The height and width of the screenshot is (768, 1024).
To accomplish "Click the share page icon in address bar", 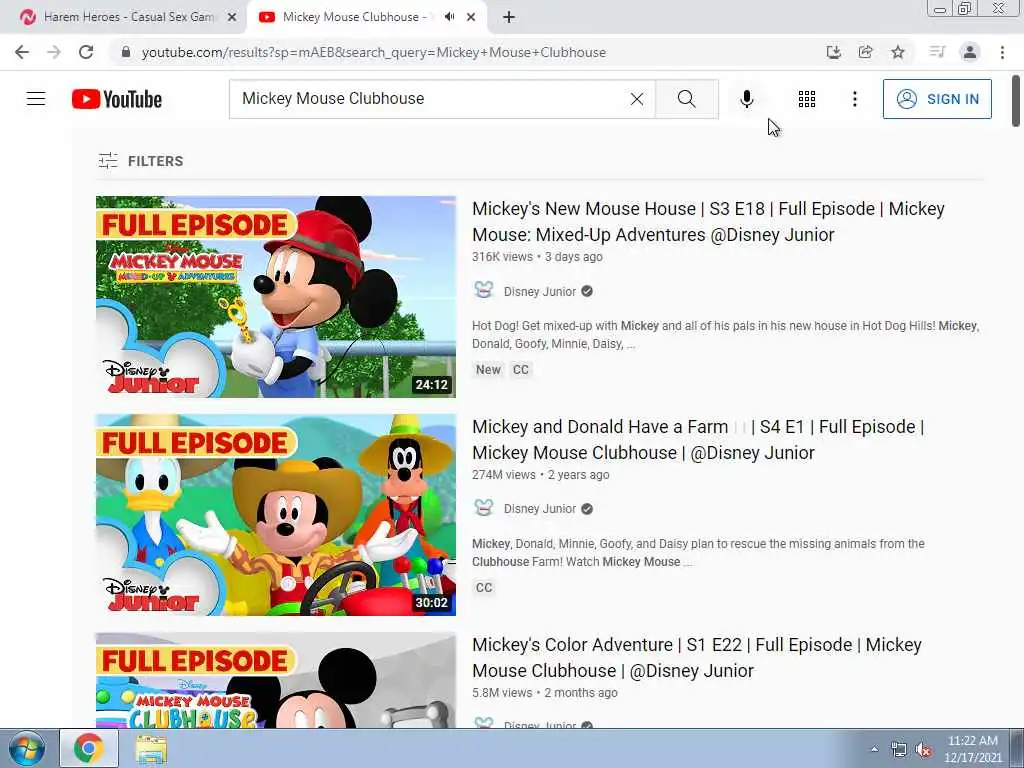I will pyautogui.click(x=865, y=52).
